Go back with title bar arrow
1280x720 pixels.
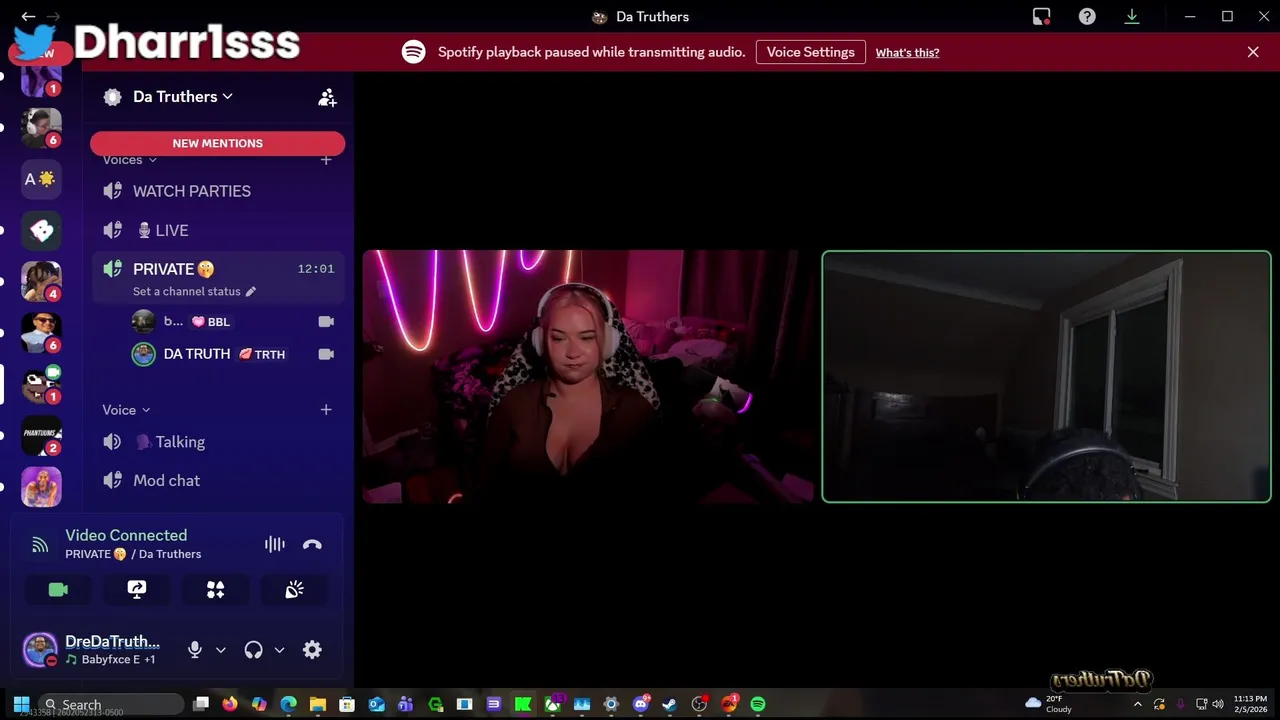click(28, 16)
